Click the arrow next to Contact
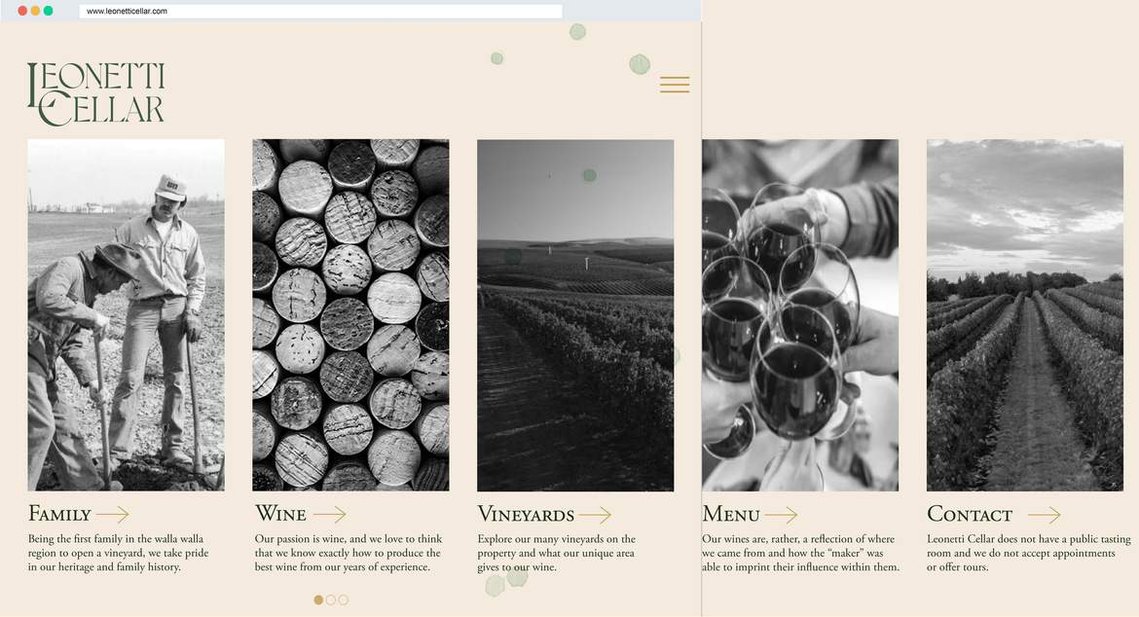Screen dimensions: 1139x617 (1044, 515)
